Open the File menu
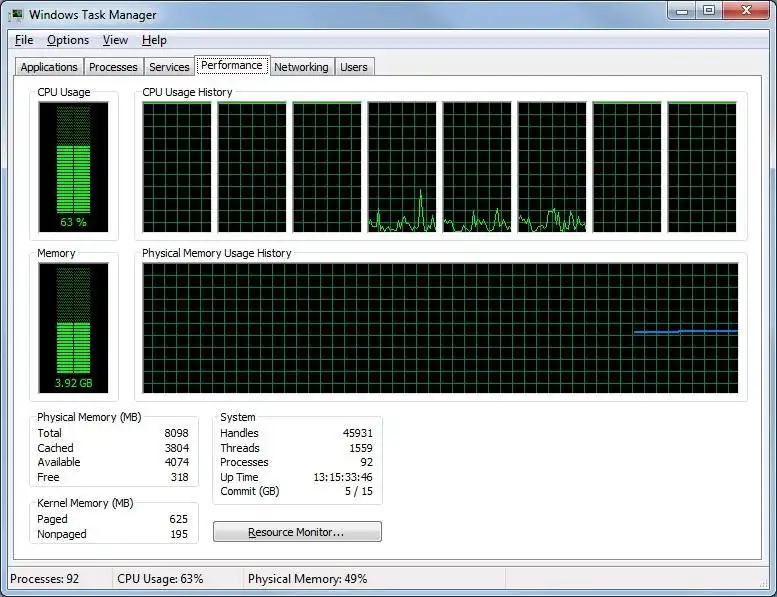Screen dimensions: 777x597 [24, 40]
